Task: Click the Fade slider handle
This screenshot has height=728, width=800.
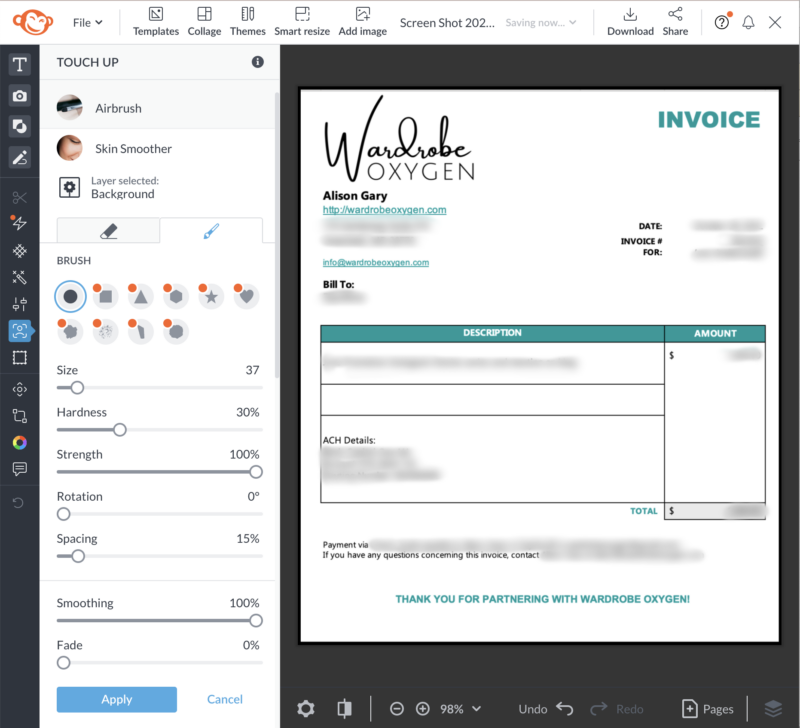Action: (63, 663)
